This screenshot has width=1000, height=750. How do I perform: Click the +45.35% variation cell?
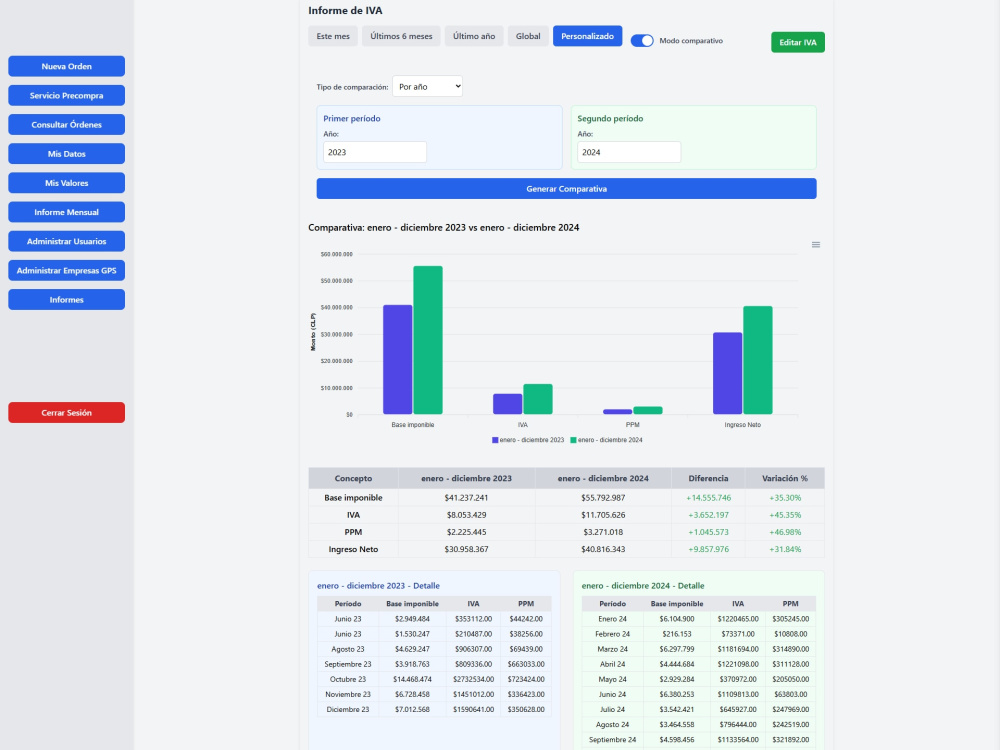pos(784,515)
